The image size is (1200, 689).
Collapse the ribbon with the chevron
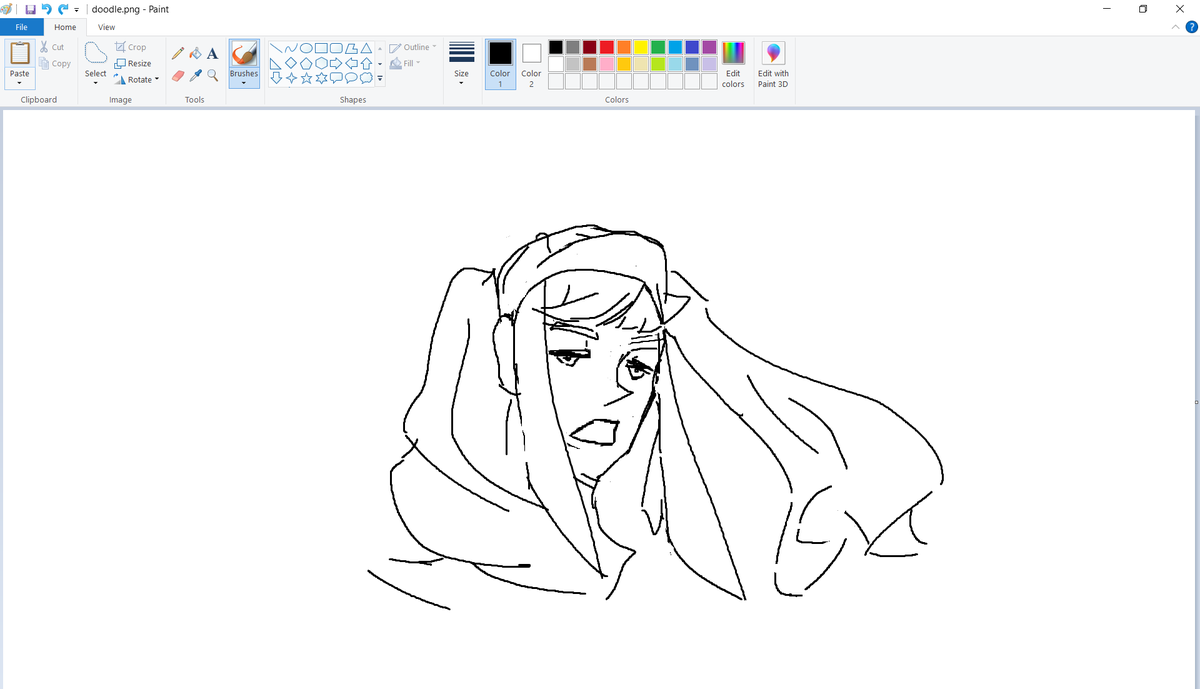pos(1175,27)
